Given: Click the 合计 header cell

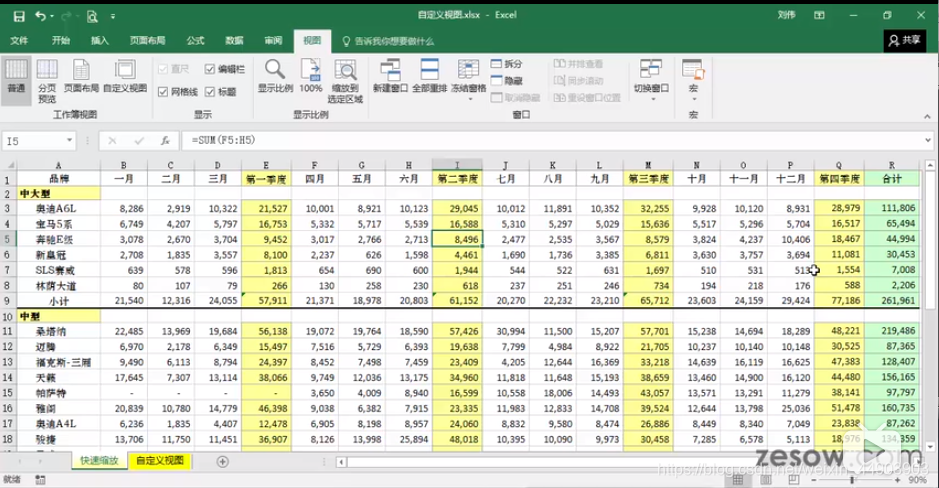Looking at the screenshot, I should click(892, 178).
